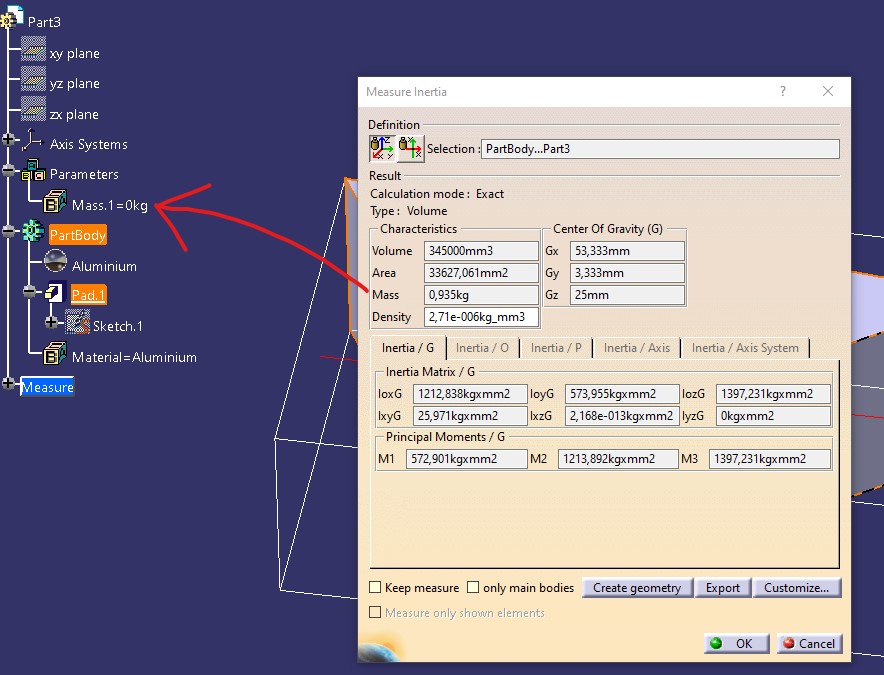Screen dimensions: 884x675
Task: Click the IoxG inertia value field
Action: [x=470, y=394]
